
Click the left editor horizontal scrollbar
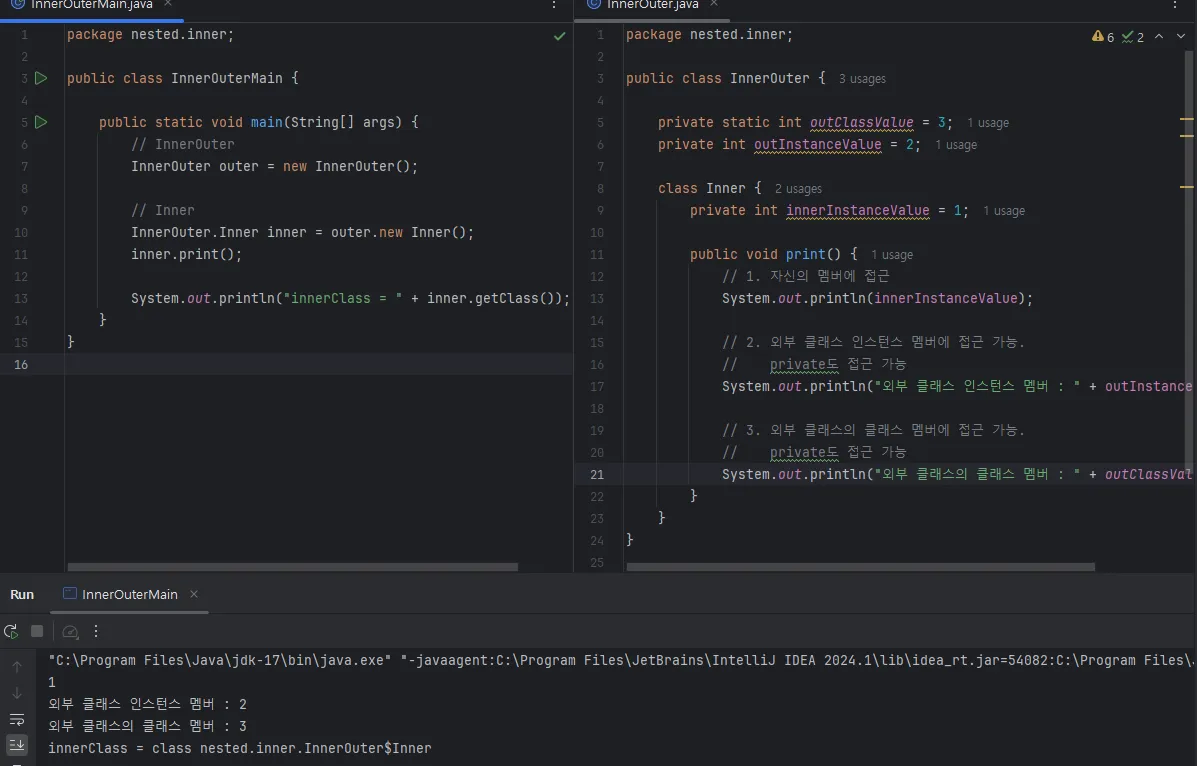coord(292,567)
